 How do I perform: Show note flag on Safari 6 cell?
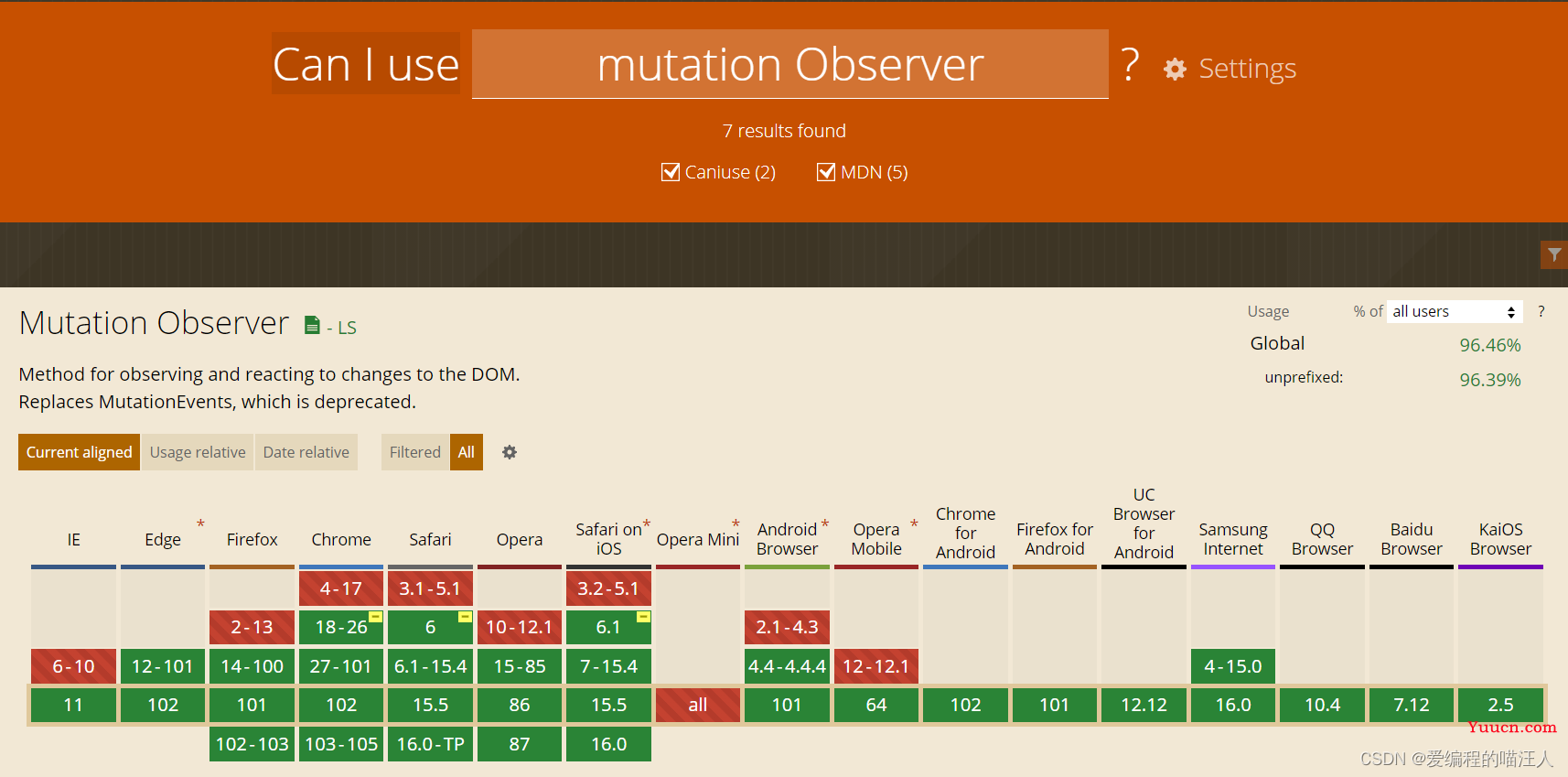[x=465, y=616]
